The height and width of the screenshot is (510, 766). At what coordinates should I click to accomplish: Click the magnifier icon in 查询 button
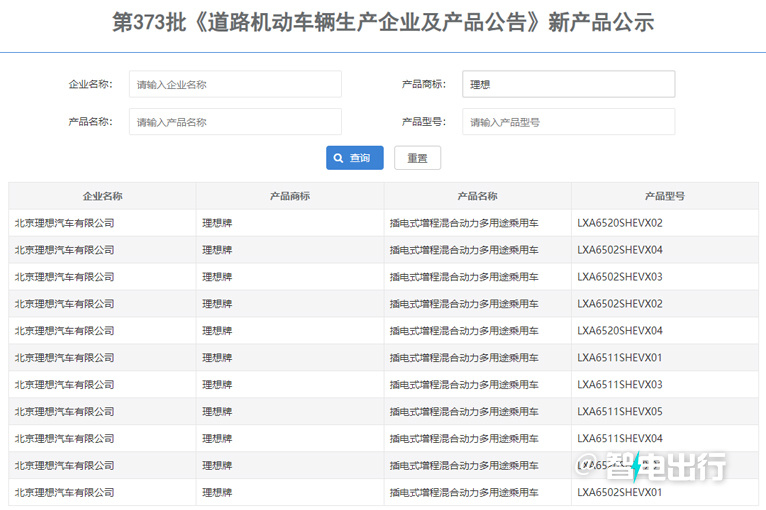(x=339, y=158)
